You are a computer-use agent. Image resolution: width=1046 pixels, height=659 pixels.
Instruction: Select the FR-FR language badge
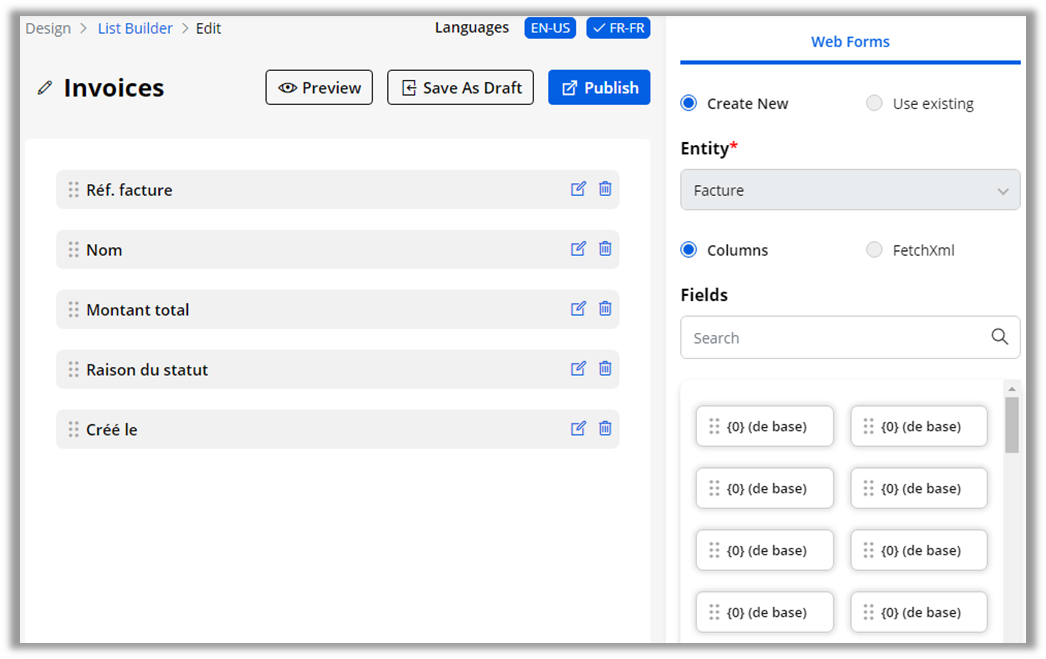pos(618,28)
